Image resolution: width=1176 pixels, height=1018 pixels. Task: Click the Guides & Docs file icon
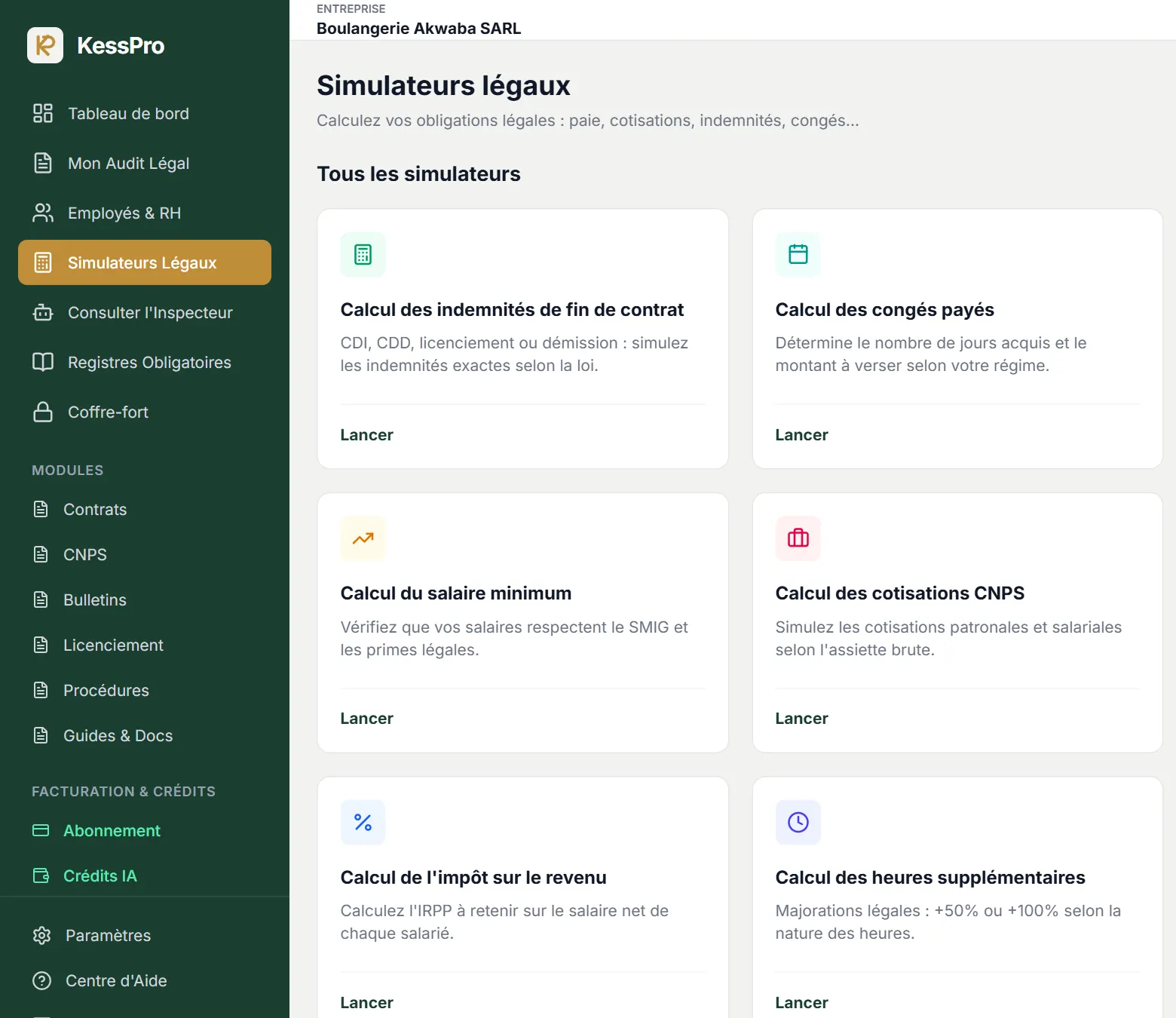tap(41, 735)
